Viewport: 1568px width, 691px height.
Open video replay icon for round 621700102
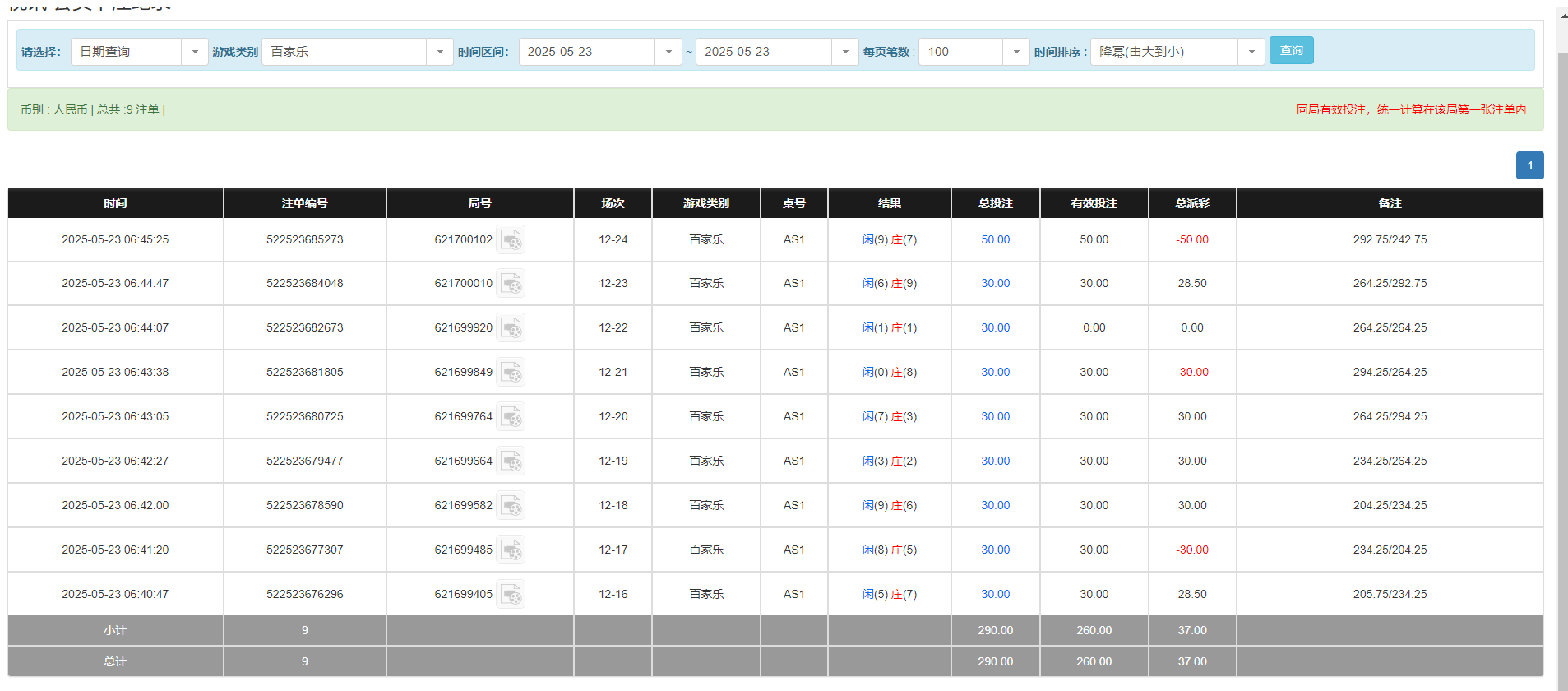pyautogui.click(x=511, y=240)
